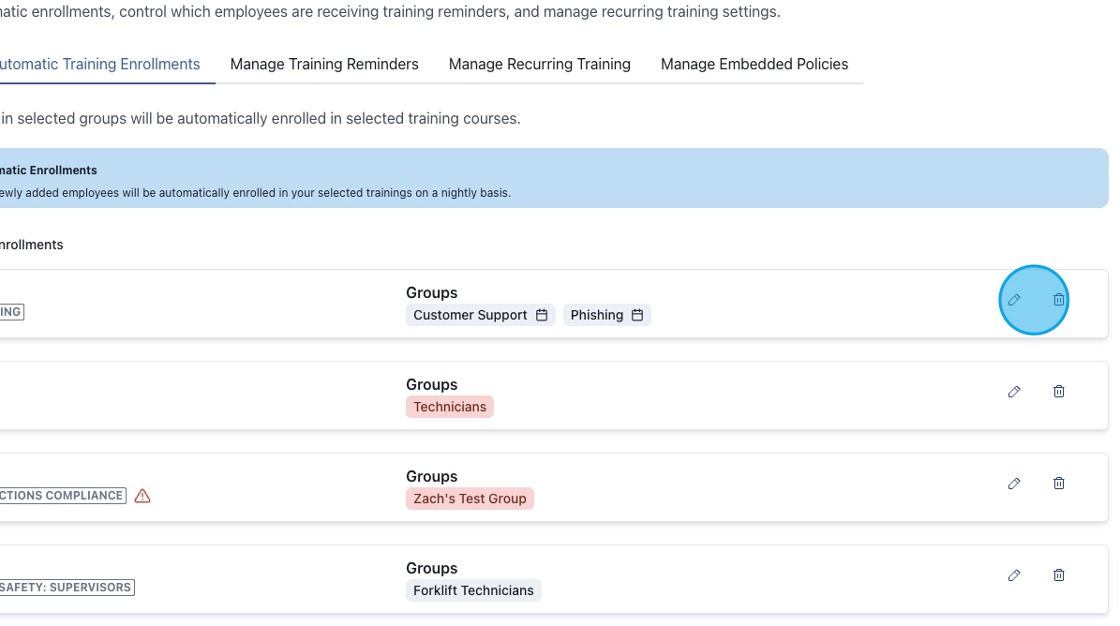
Task: Select the Automatic Training Enrollments tab
Action: [x=100, y=64]
